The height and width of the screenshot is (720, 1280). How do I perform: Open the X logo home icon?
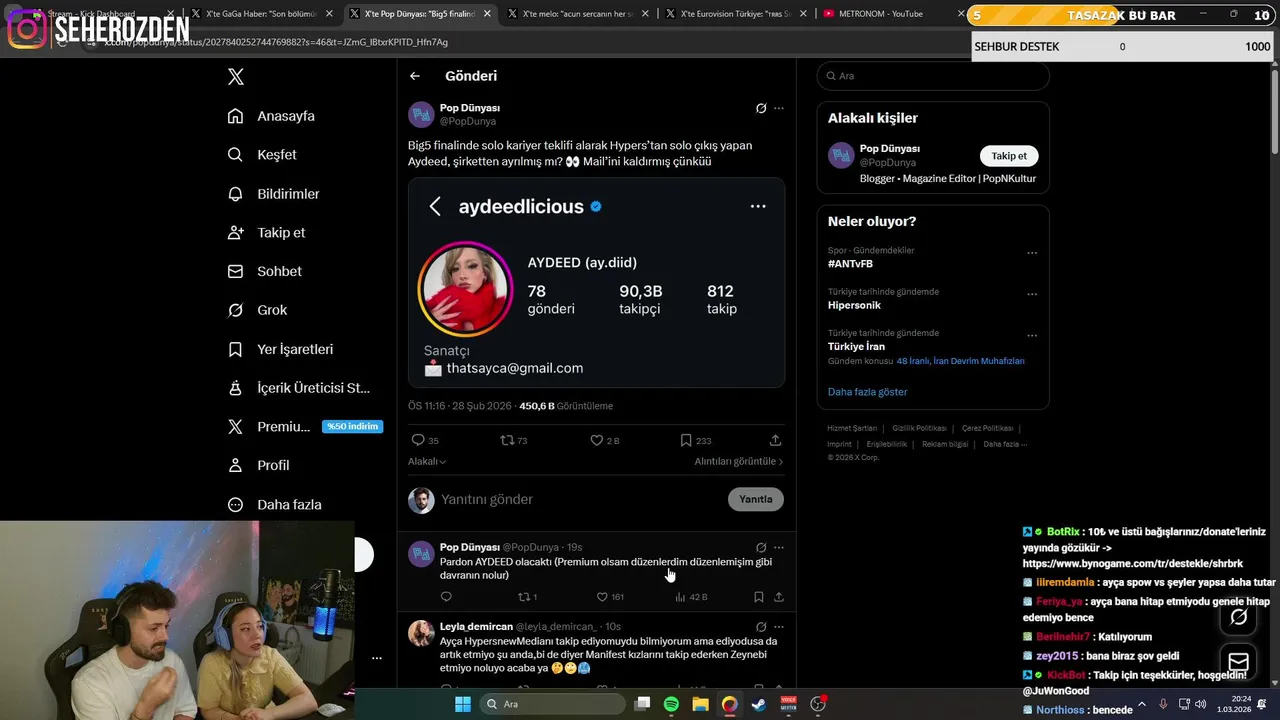235,77
